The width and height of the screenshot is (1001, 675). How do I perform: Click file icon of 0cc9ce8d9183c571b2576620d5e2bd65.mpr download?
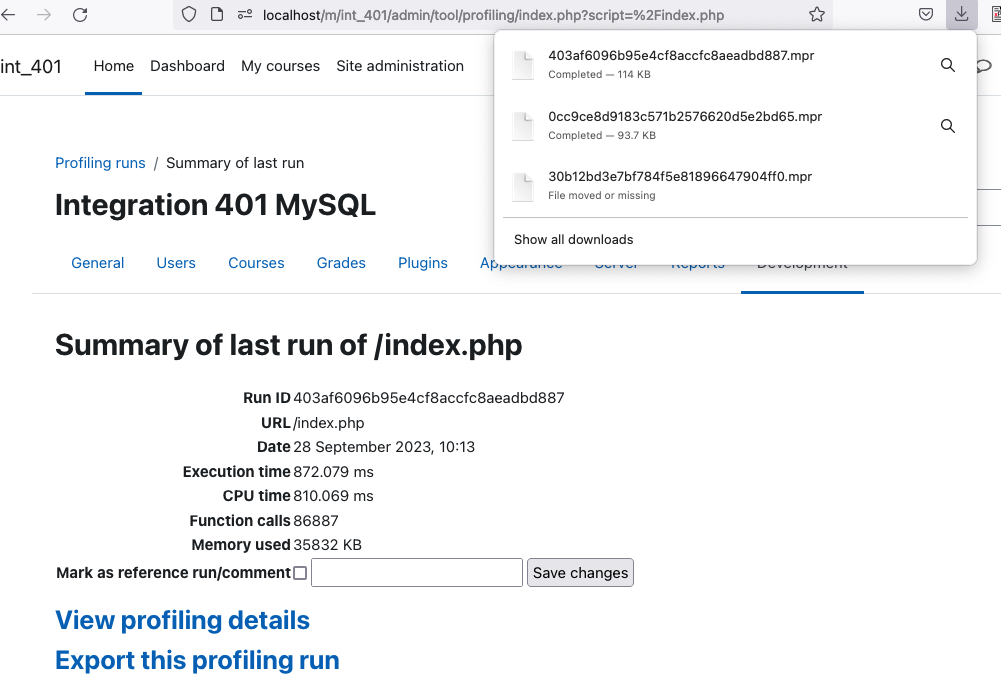(523, 126)
